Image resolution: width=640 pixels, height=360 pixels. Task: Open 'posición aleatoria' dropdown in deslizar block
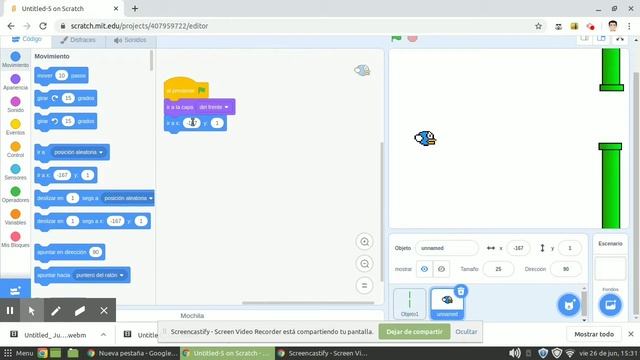coord(127,198)
